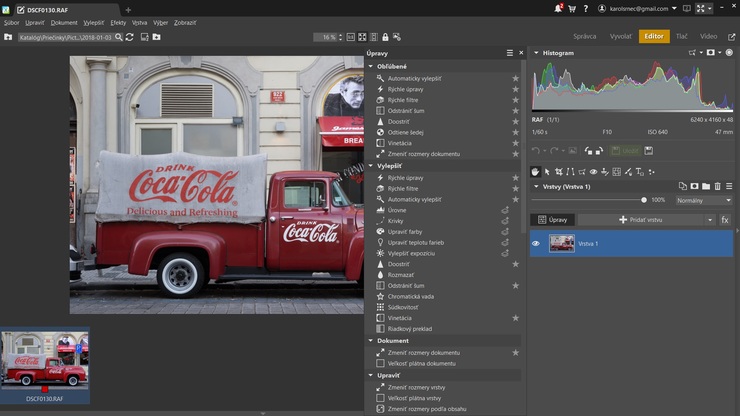The width and height of the screenshot is (740, 416).
Task: Select the red-eye eye tool
Action: click(593, 172)
